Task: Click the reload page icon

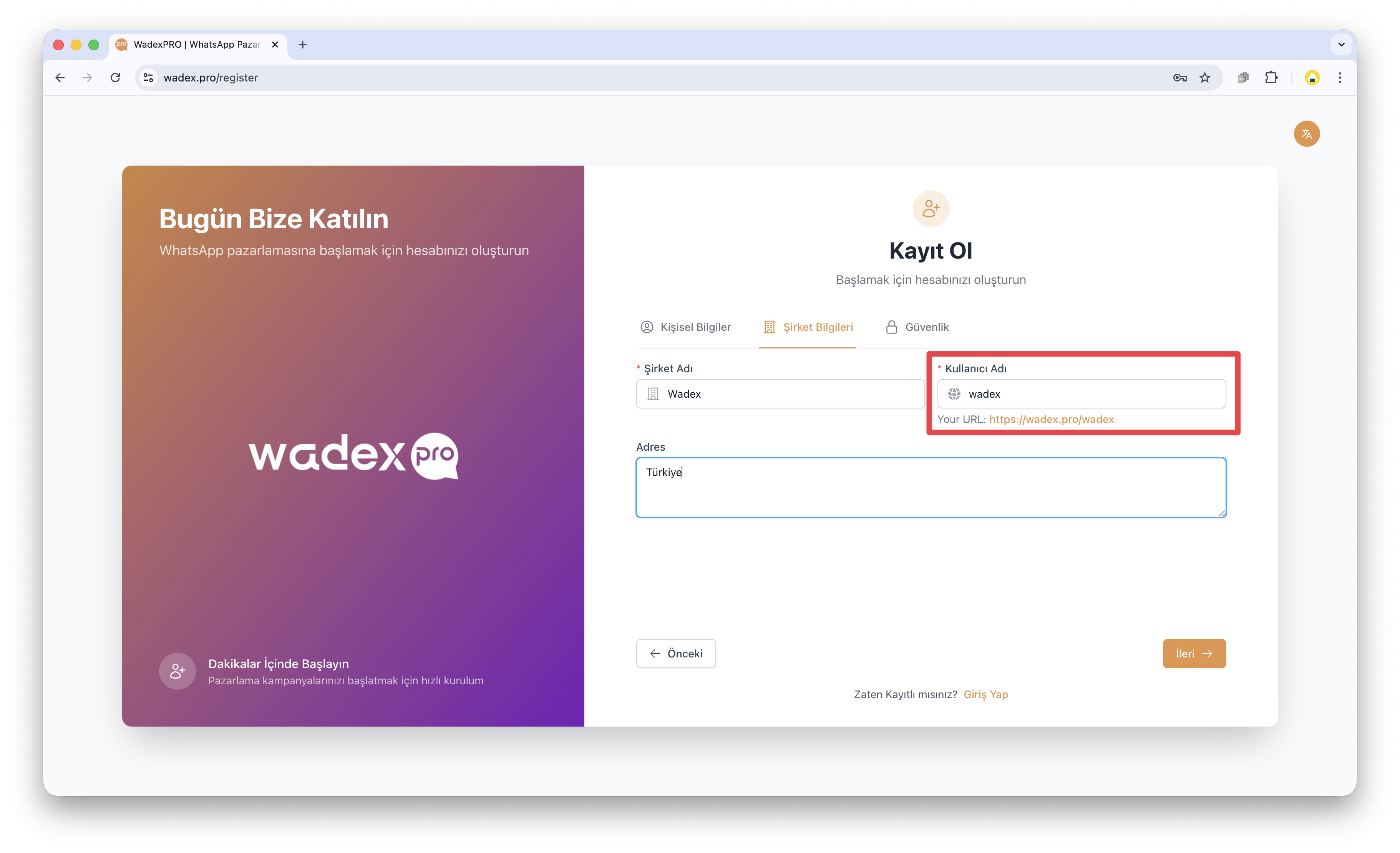Action: (x=115, y=78)
